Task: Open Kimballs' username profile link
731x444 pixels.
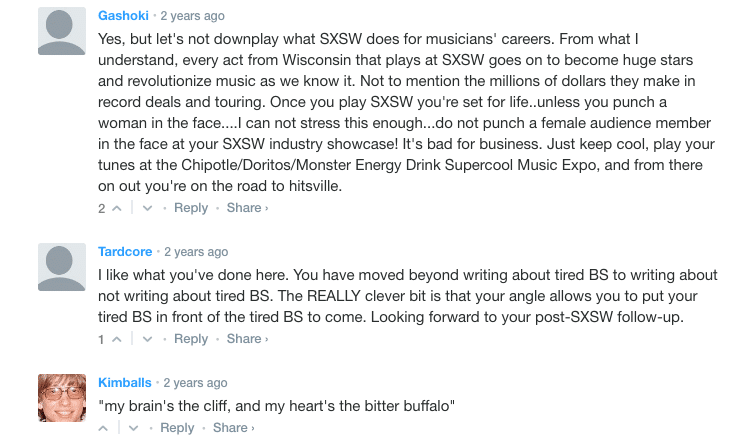Action: (125, 383)
